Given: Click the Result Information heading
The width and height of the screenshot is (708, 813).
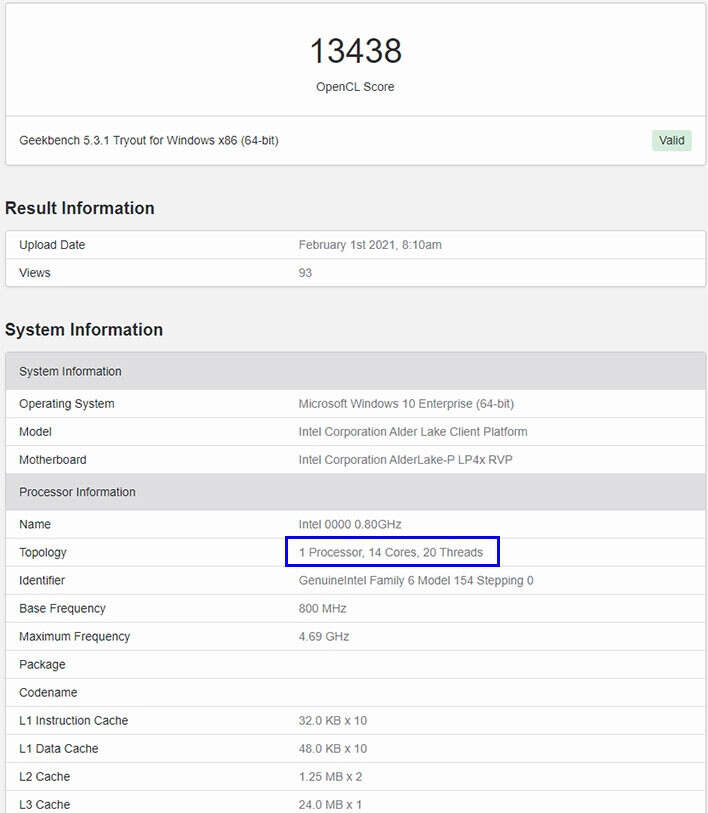Looking at the screenshot, I should click(x=80, y=208).
